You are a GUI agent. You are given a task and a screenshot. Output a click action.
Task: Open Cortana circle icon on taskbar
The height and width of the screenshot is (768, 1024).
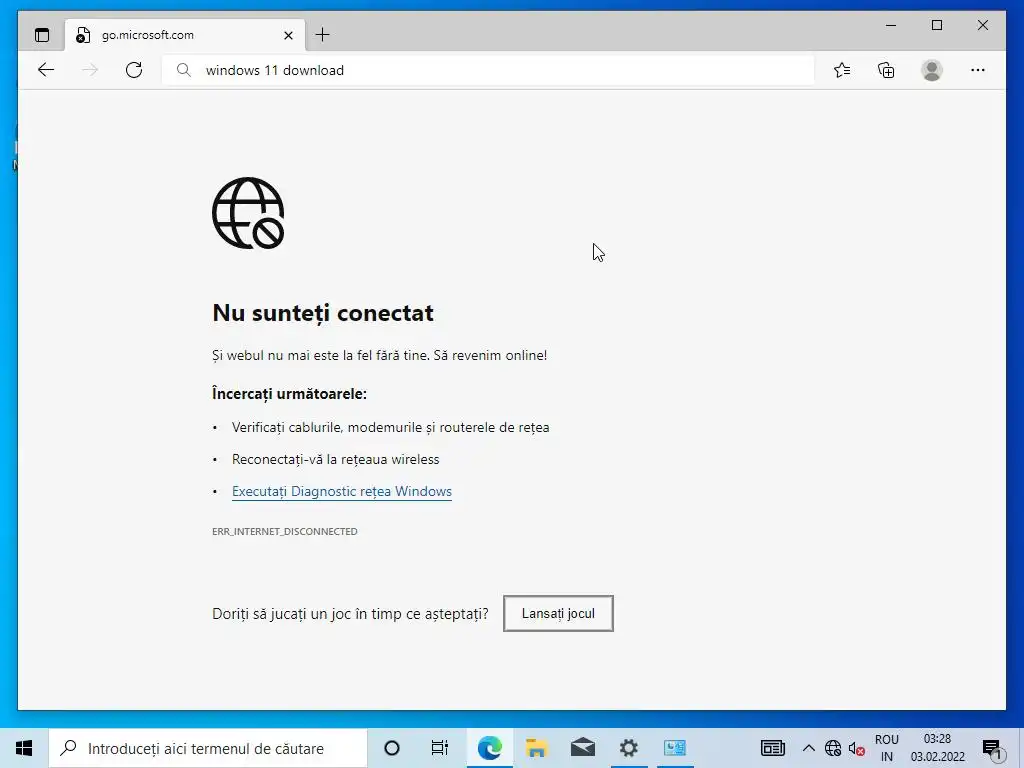392,748
